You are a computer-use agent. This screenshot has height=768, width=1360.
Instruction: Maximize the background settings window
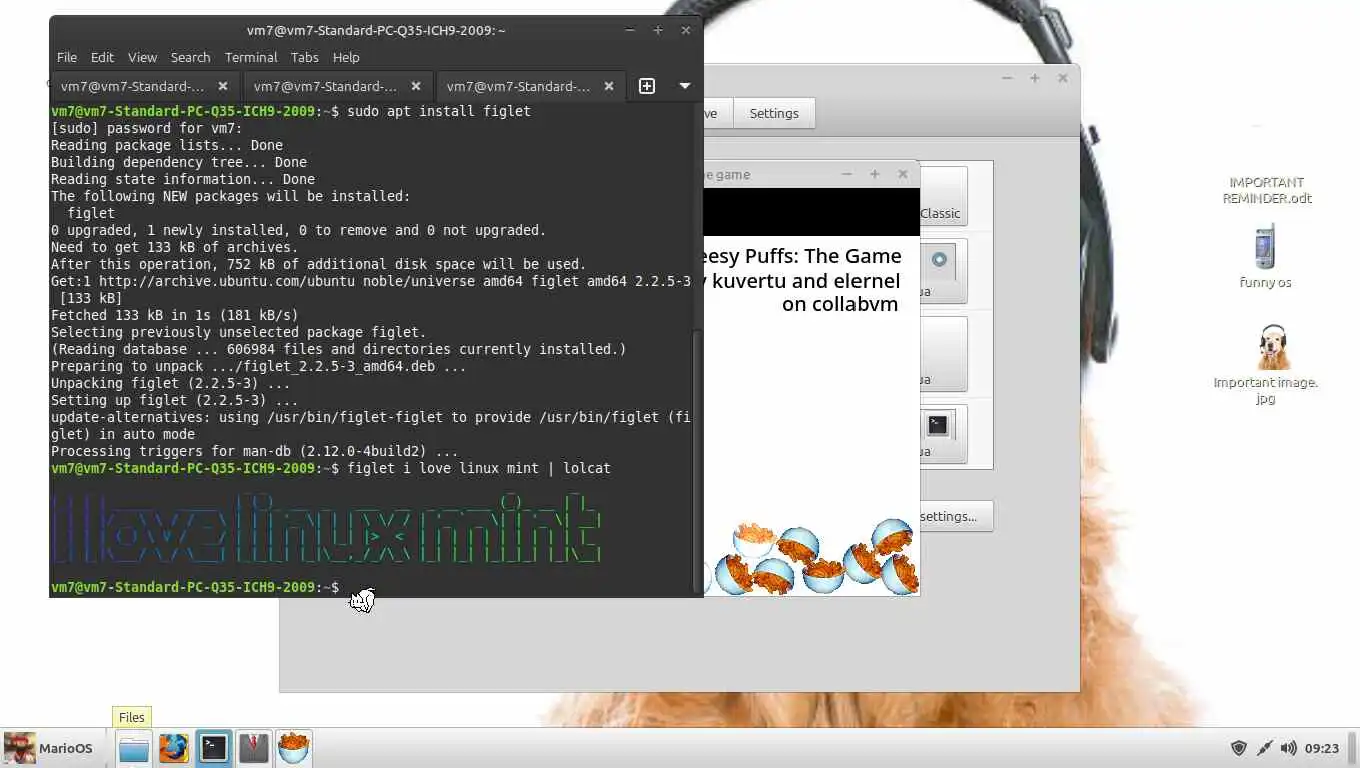[x=1035, y=78]
